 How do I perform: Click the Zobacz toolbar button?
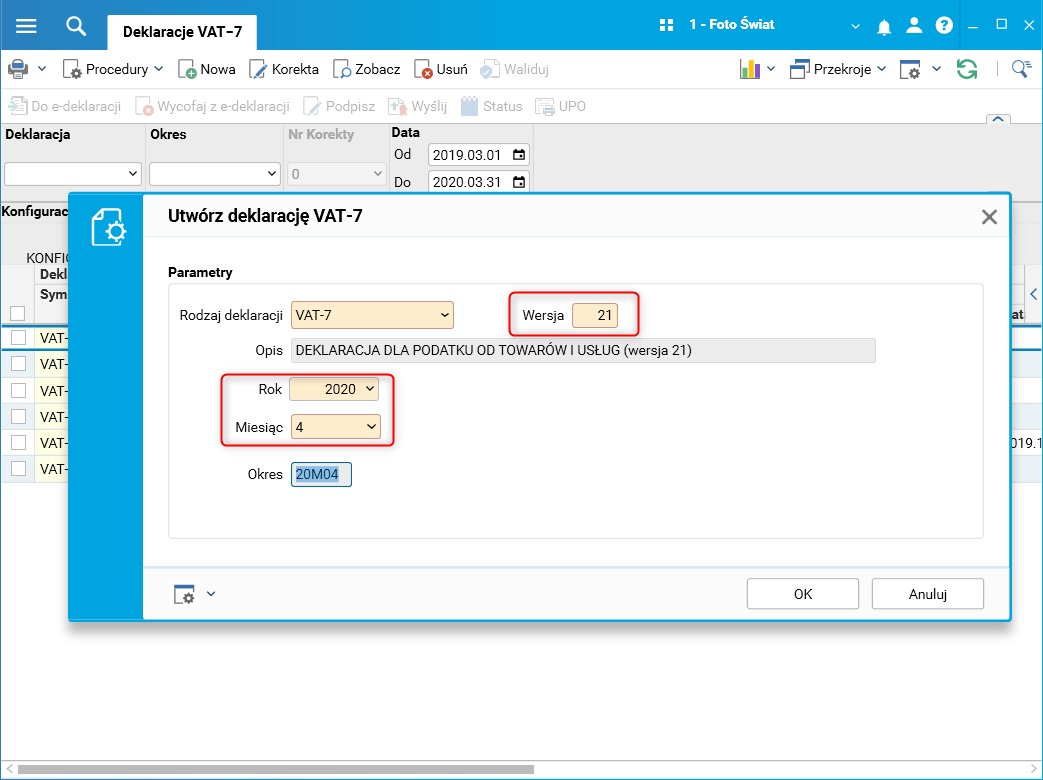point(367,69)
